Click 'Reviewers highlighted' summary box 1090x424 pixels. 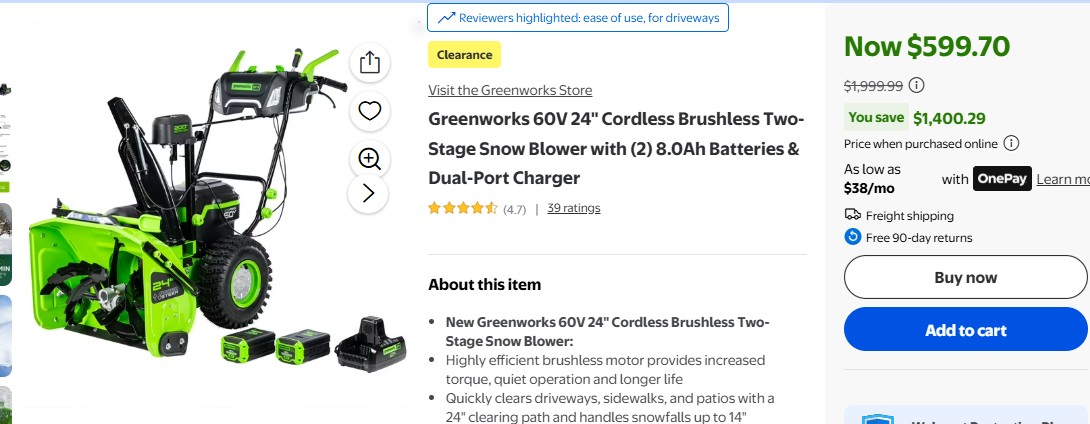(578, 17)
